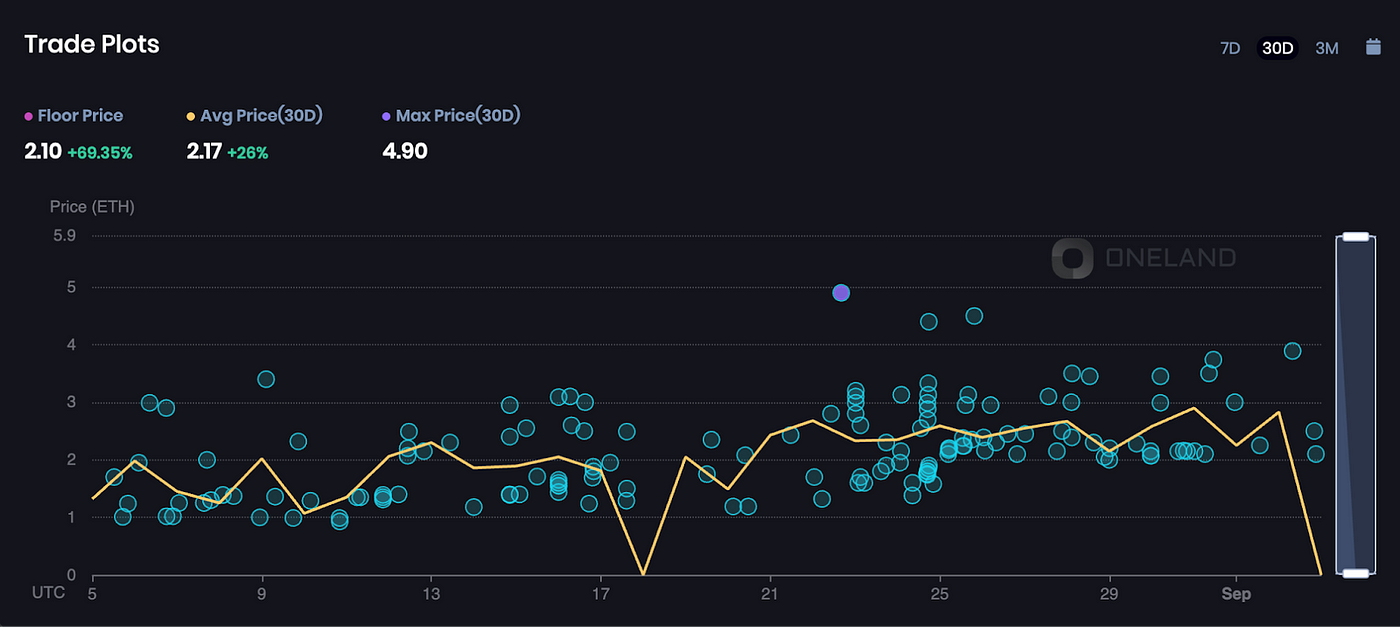Switch to the 7D time range
The height and width of the screenshot is (627, 1400).
(1230, 48)
